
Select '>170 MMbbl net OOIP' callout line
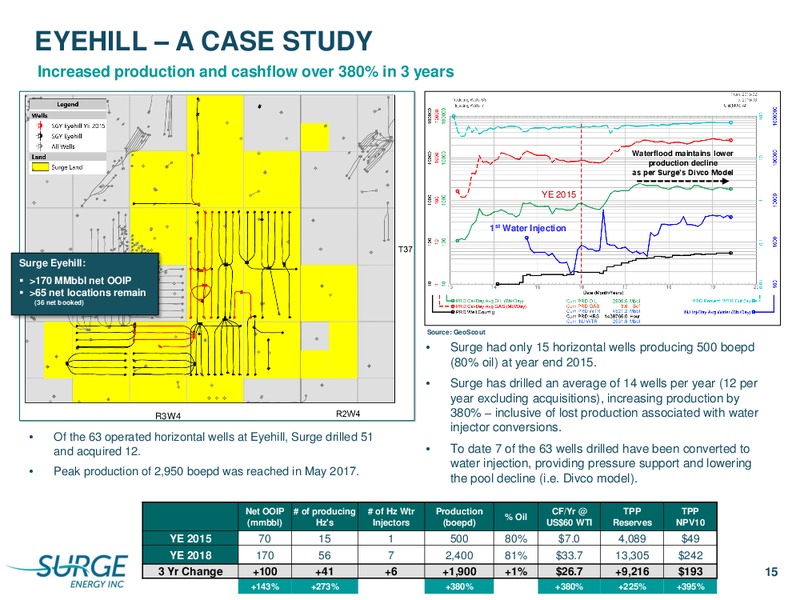80,280
